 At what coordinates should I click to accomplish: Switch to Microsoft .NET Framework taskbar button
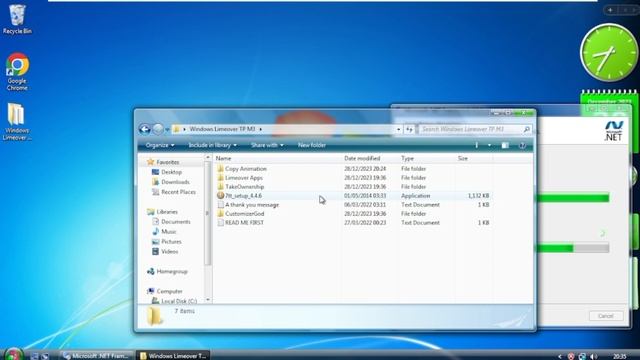coord(97,356)
